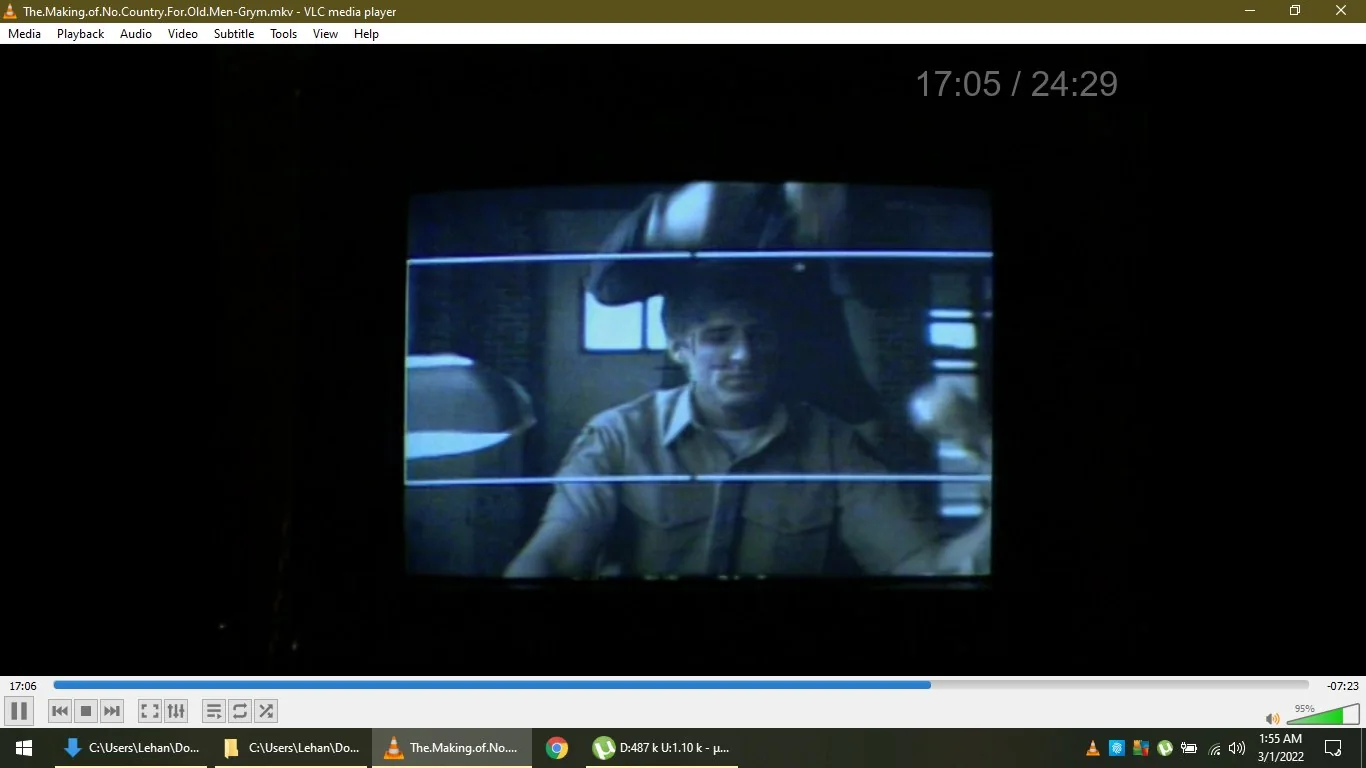Skip to the next media item

[x=112, y=711]
